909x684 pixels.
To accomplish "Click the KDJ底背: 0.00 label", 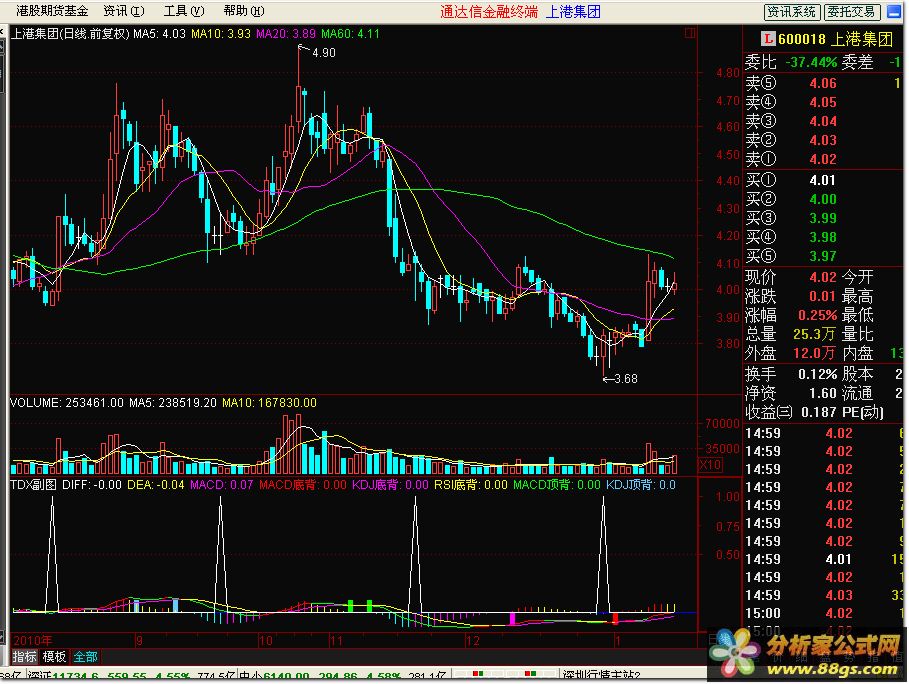I will tap(390, 485).
